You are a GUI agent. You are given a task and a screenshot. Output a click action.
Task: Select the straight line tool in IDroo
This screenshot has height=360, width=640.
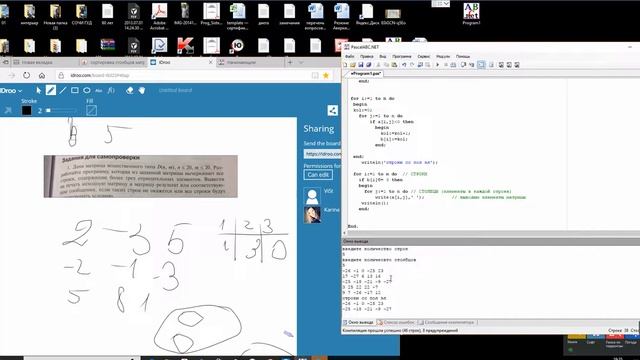[62, 90]
